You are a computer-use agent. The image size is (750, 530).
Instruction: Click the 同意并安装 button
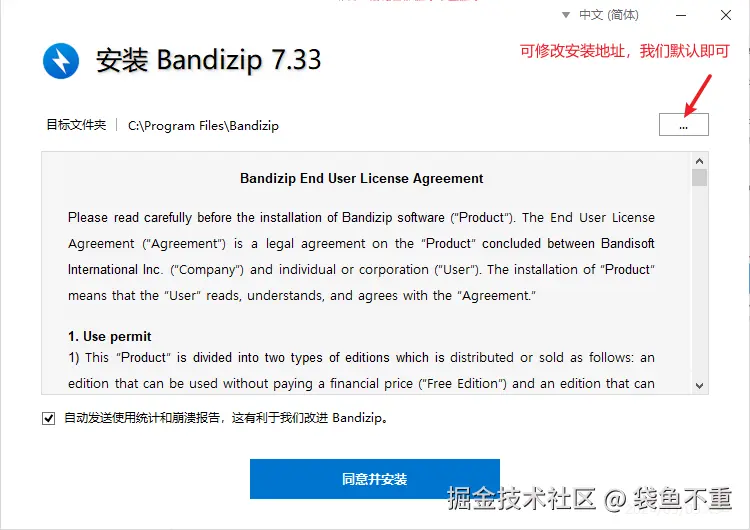point(375,479)
